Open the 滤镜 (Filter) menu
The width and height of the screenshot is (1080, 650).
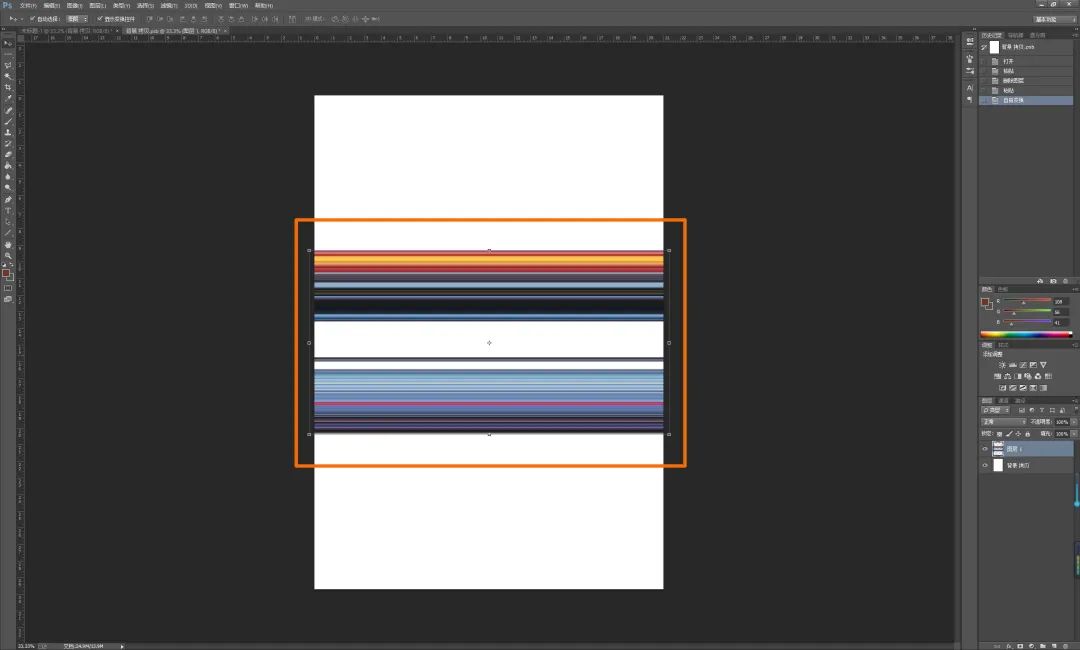[x=168, y=6]
